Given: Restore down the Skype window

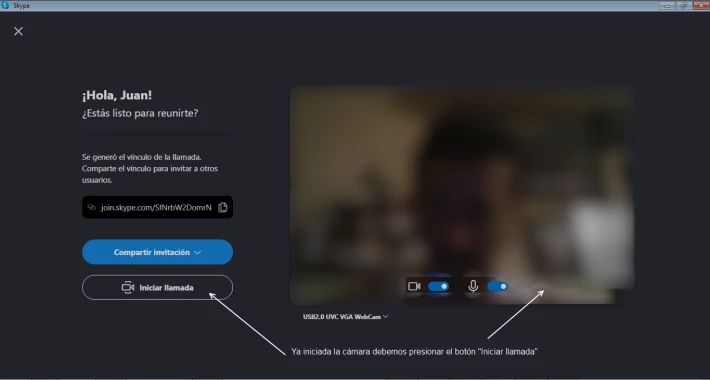Looking at the screenshot, I should click(x=684, y=5).
